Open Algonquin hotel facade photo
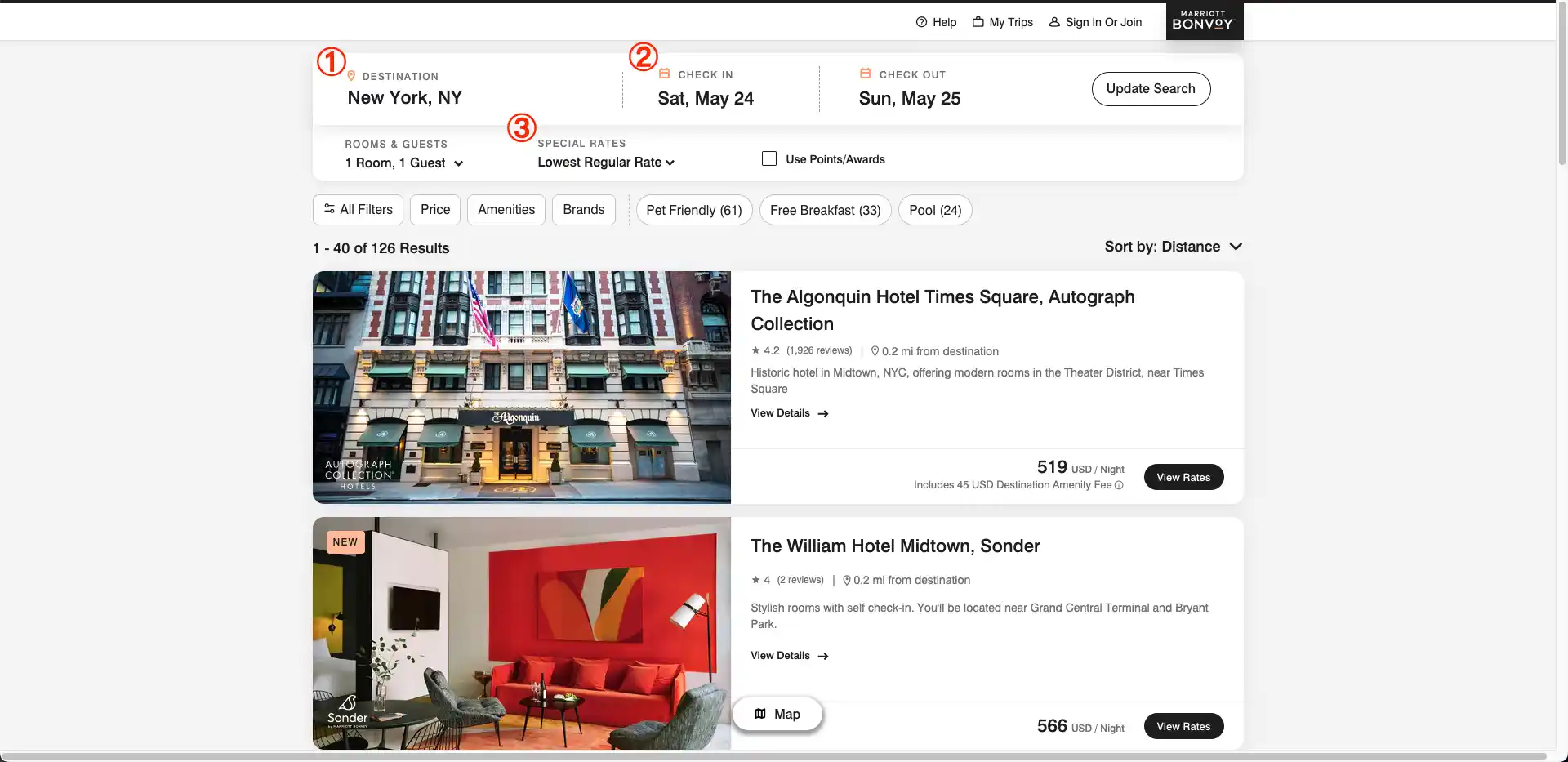The image size is (1568, 762). [x=522, y=387]
